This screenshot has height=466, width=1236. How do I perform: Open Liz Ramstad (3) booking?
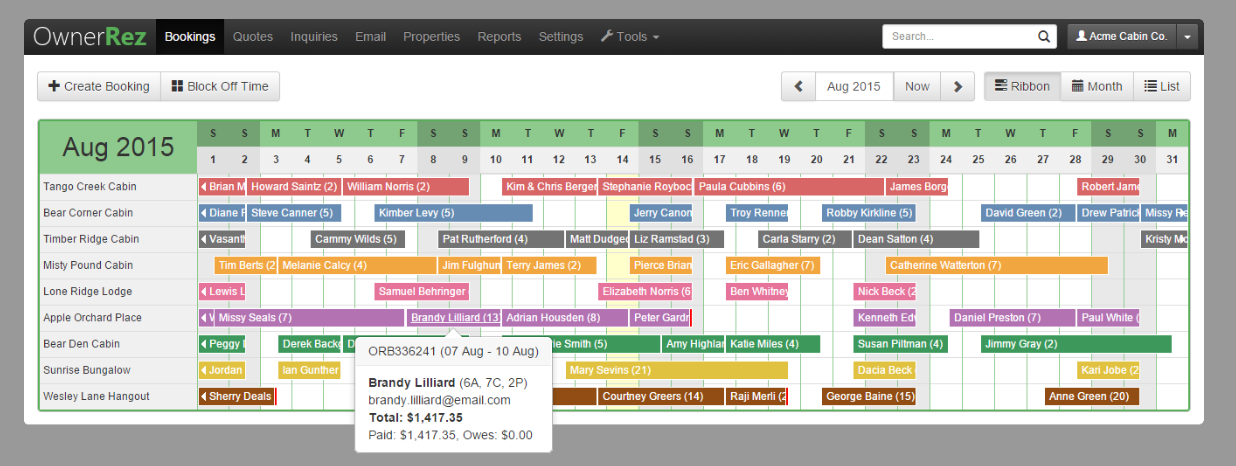pos(677,239)
